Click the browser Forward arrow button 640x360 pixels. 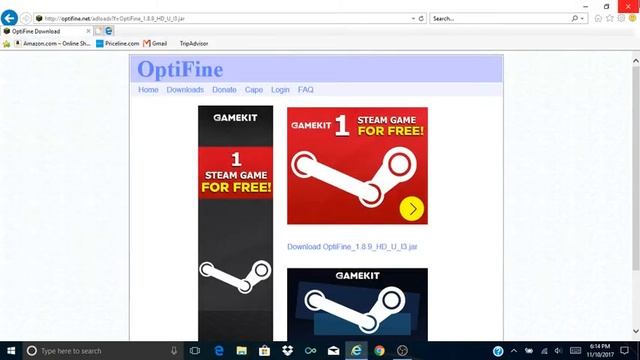[26, 18]
